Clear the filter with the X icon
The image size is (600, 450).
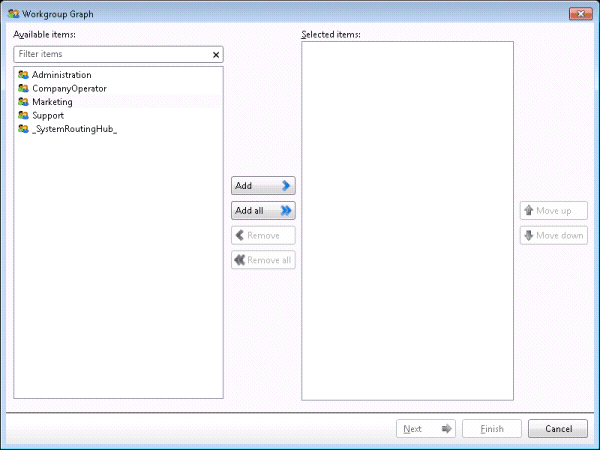(216, 55)
